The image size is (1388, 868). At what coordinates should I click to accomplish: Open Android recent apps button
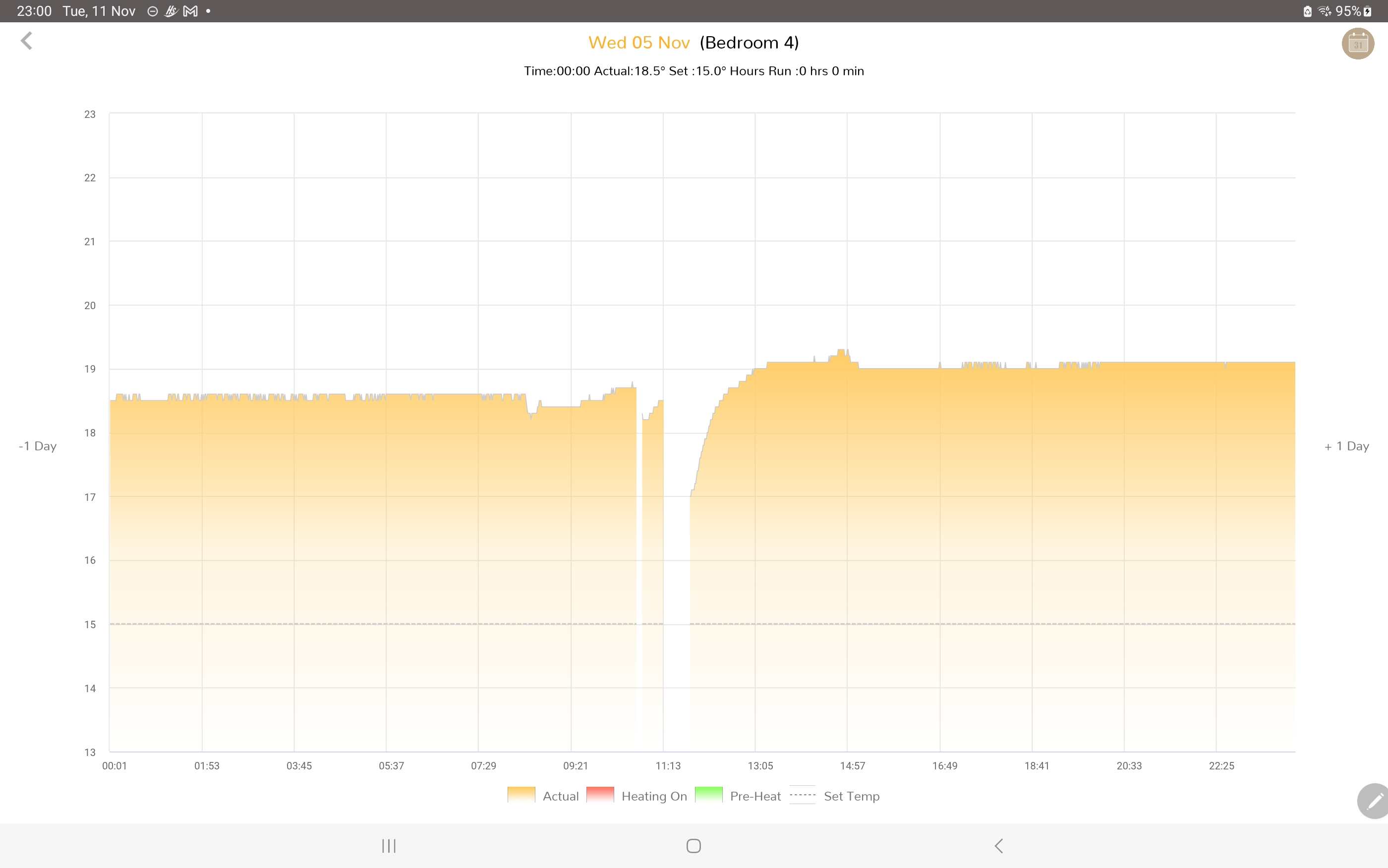click(389, 846)
